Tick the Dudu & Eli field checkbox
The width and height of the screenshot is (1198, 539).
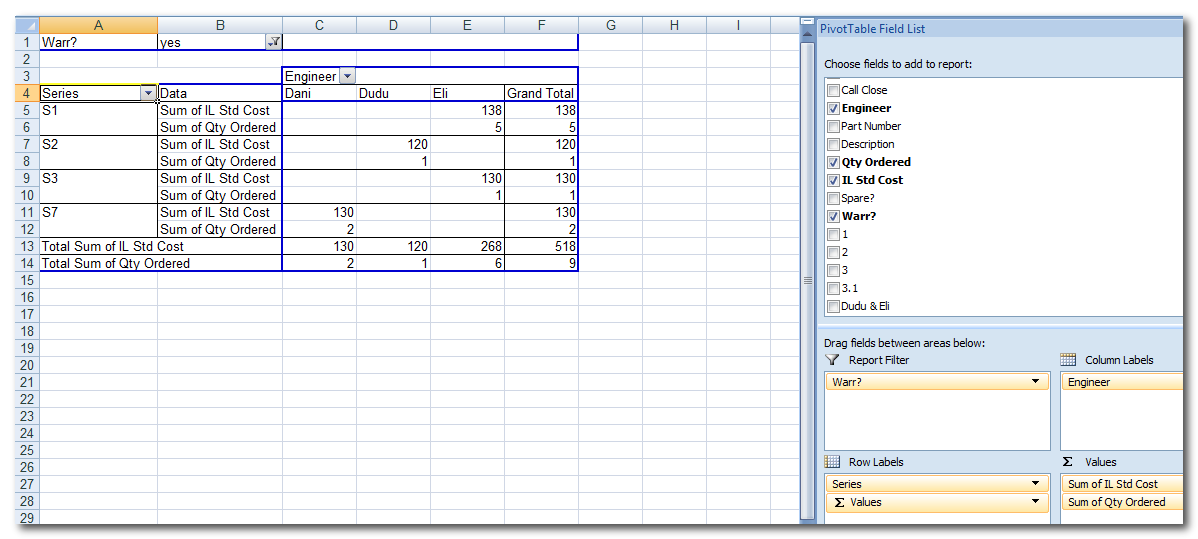[833, 306]
